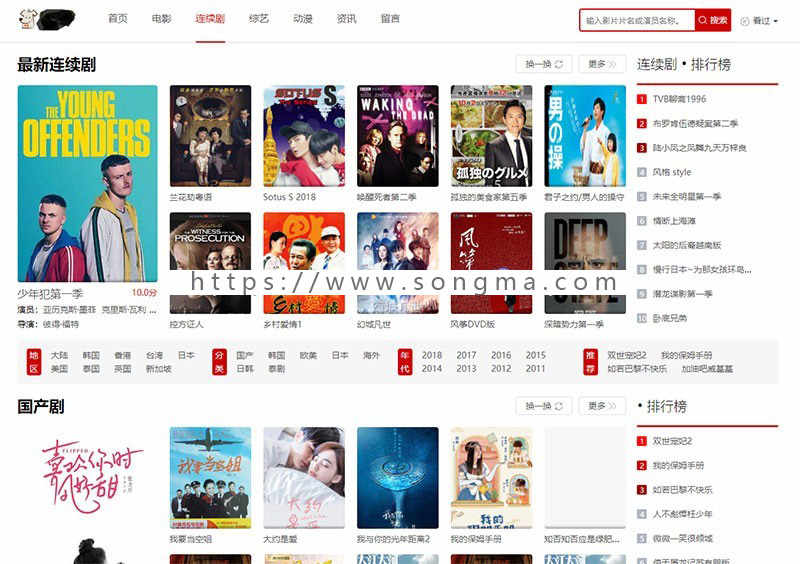
Task: Open the Waking the Dead poster
Action: [398, 136]
